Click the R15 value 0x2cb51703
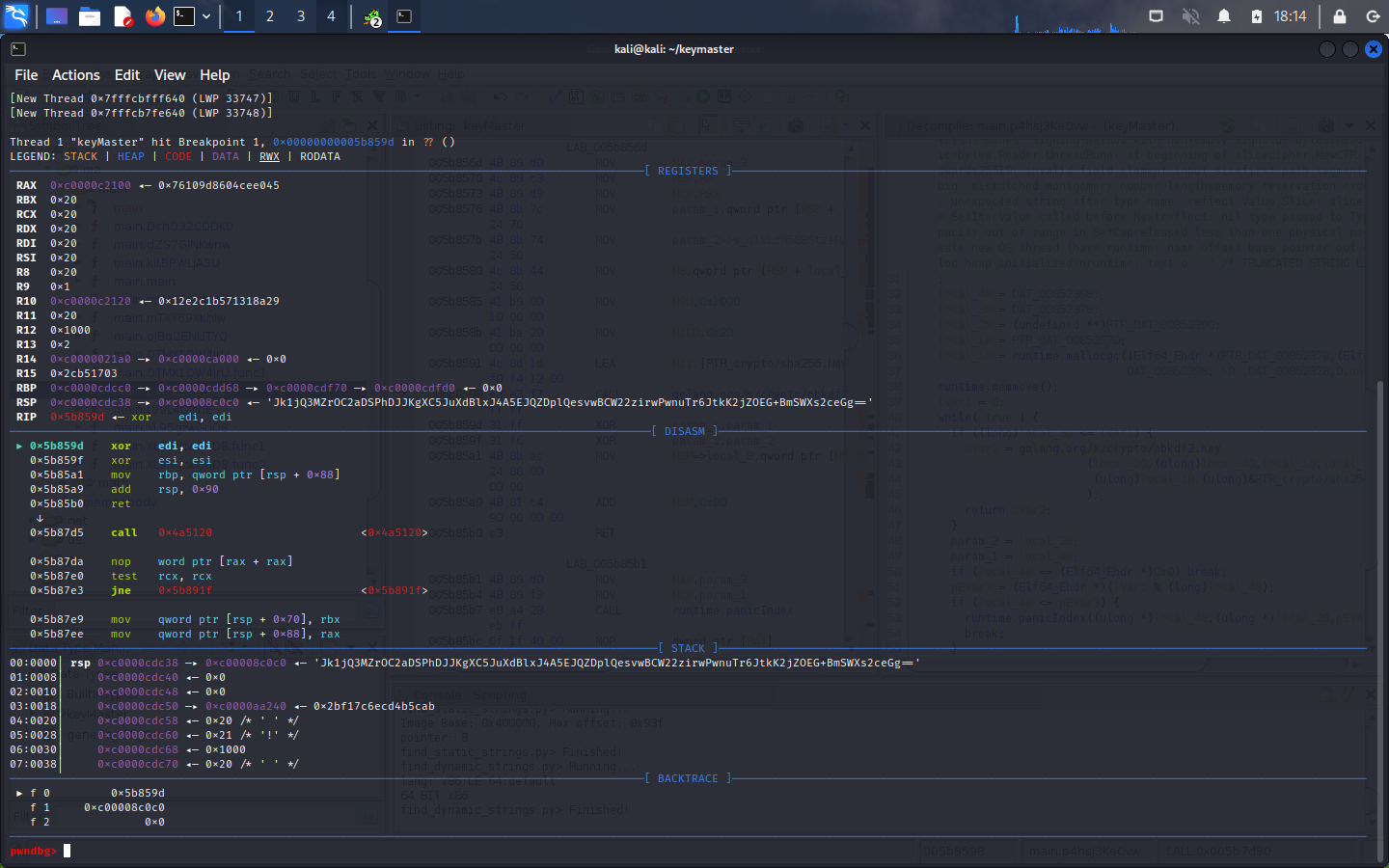Screen dimensions: 1389x868 84,373
